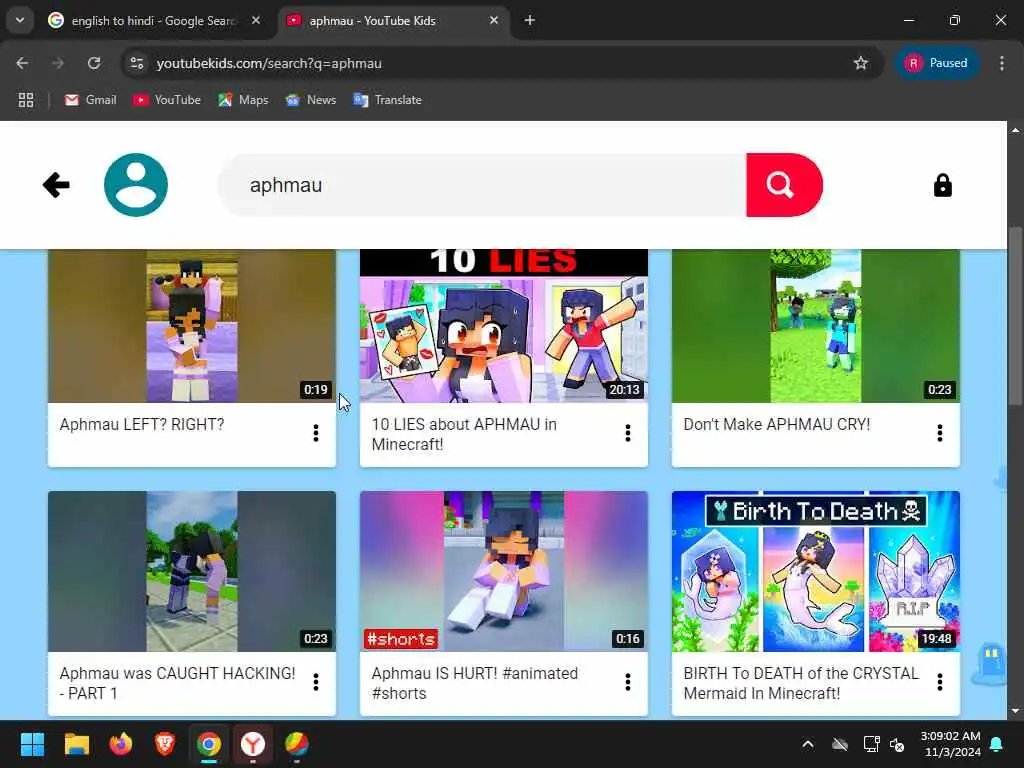Image resolution: width=1024 pixels, height=768 pixels.
Task: Bookmark this page with the star icon
Action: pos(861,63)
